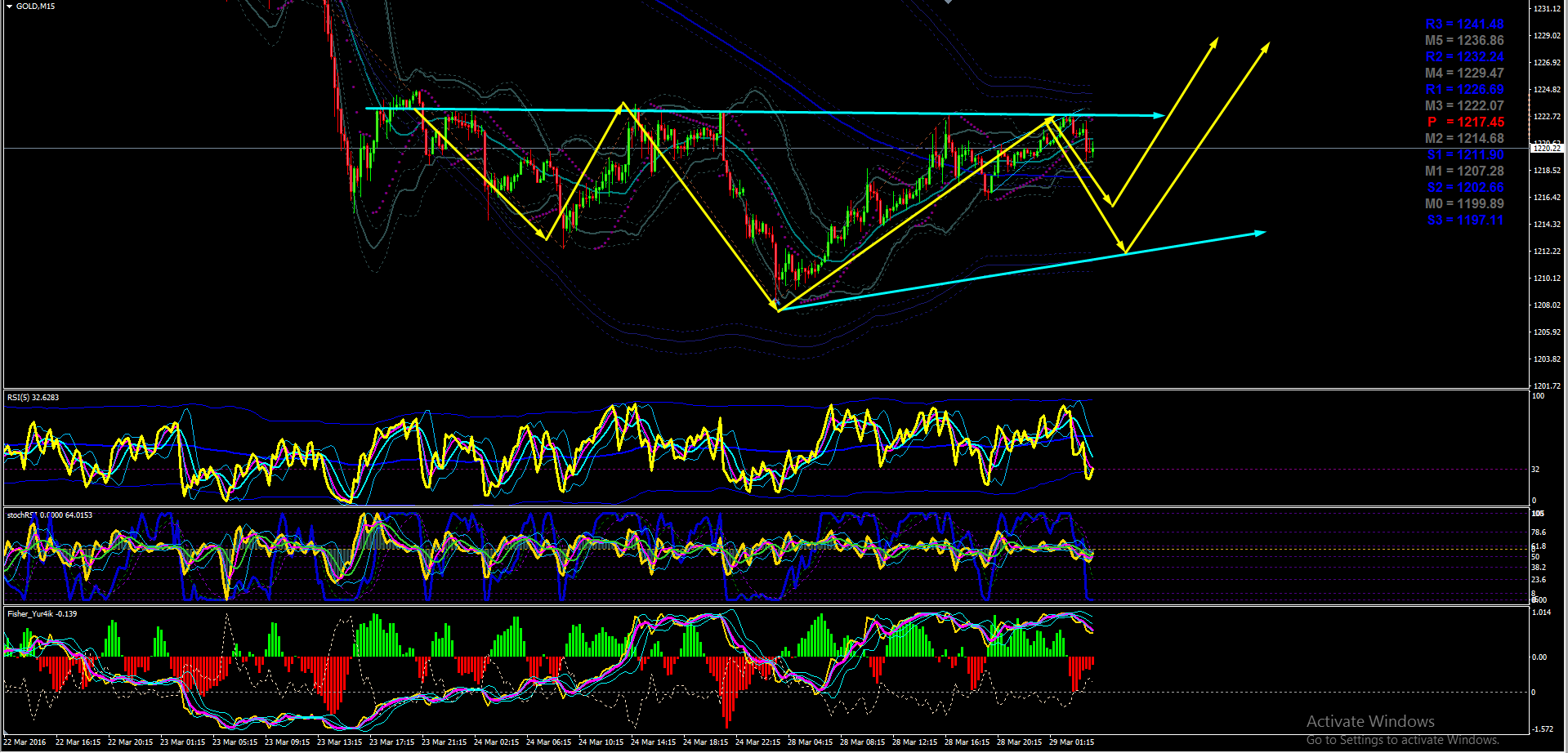Screen dimensions: 1568x753
Task: Click the R3 = 1241.48 pivot label
Action: (1464, 25)
